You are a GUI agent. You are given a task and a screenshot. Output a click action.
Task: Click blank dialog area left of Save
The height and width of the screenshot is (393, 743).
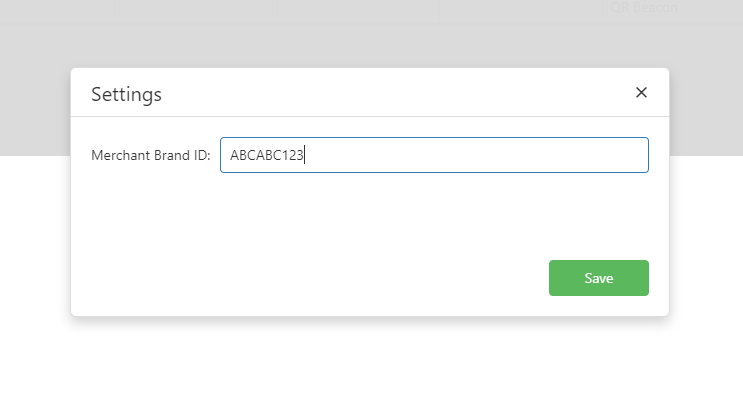[x=308, y=278]
